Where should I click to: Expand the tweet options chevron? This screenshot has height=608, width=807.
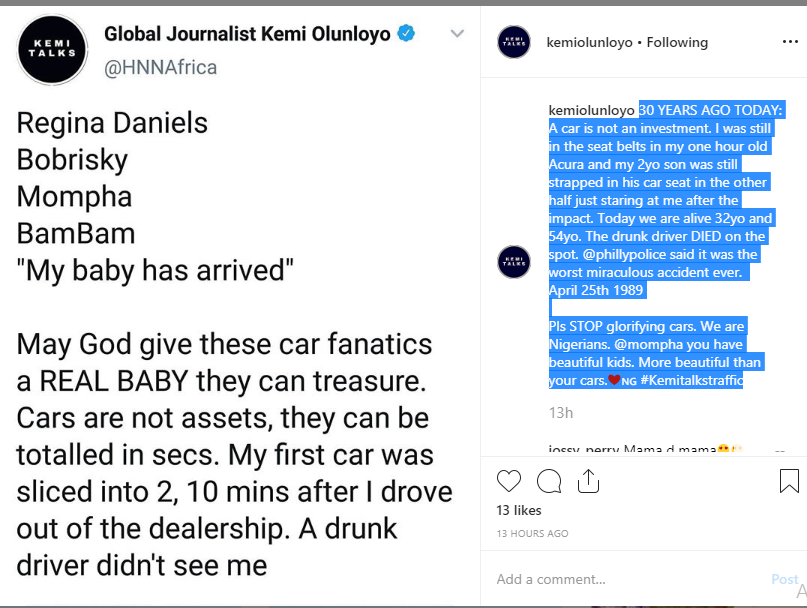(x=457, y=34)
